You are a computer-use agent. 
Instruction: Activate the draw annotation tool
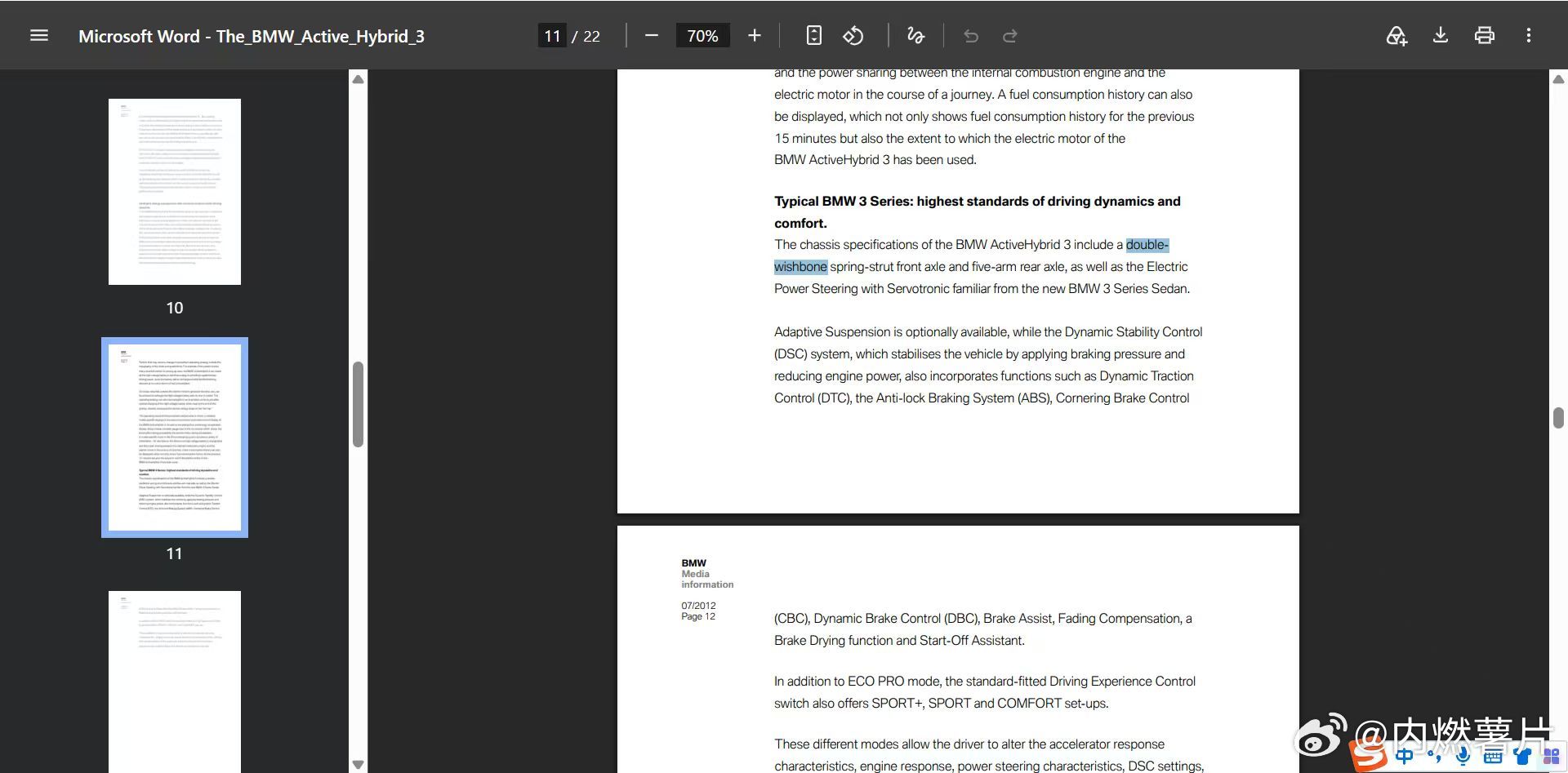pos(915,36)
